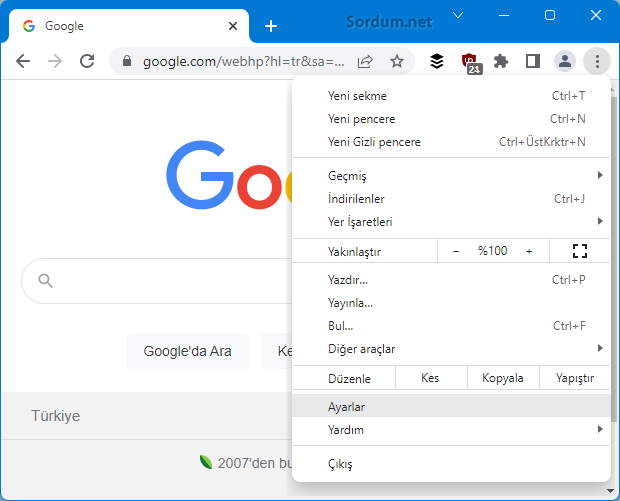
Task: Open the profile avatar icon
Action: [565, 61]
